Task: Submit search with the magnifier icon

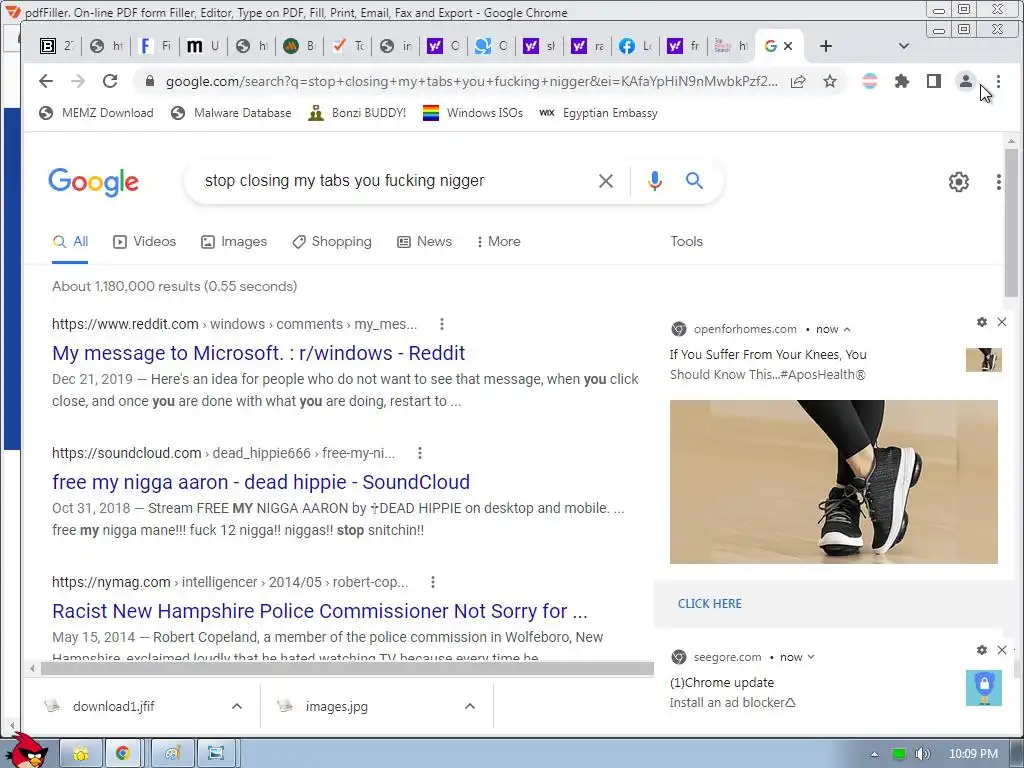Action: [x=694, y=181]
